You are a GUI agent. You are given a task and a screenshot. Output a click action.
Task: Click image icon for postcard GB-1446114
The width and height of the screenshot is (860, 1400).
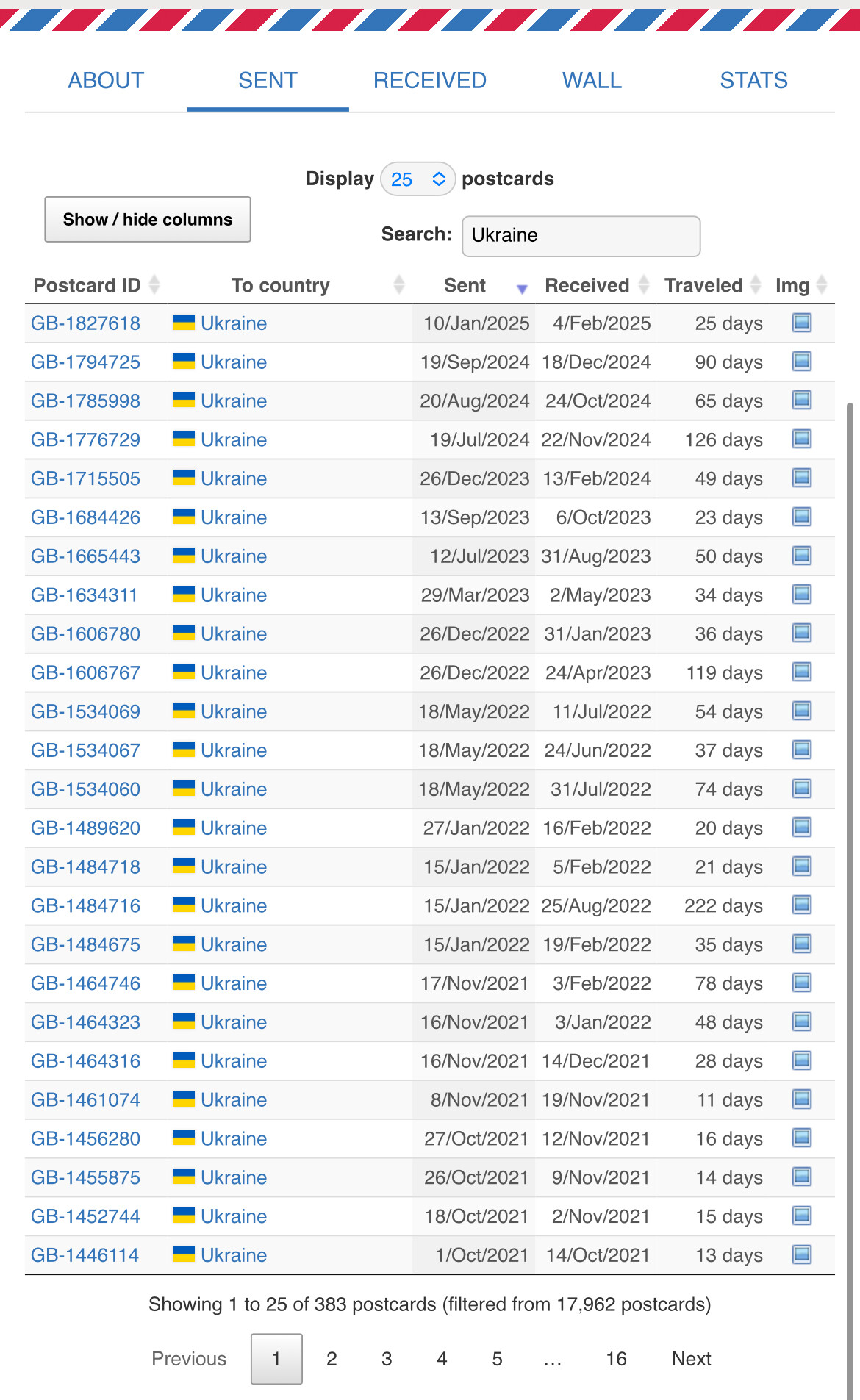(x=801, y=1254)
